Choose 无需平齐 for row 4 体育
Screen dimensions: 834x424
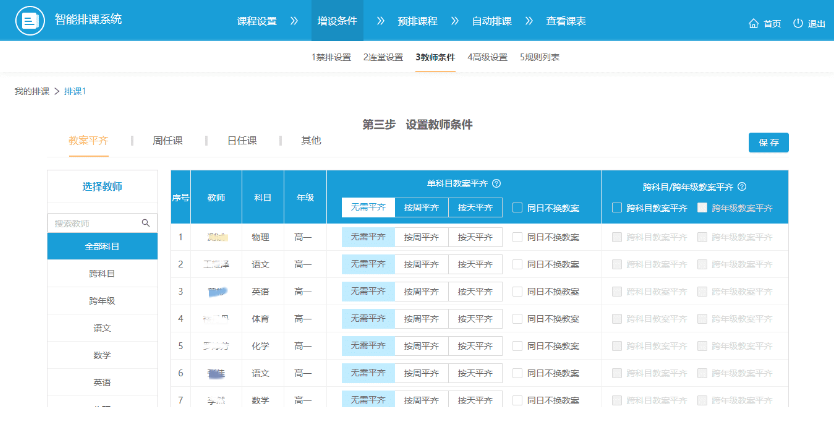[x=368, y=319]
